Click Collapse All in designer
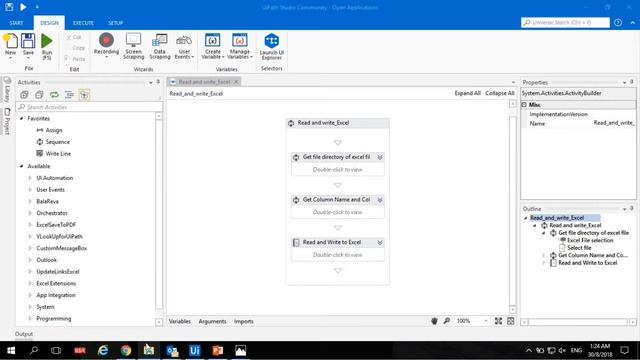This screenshot has width=640, height=360. point(500,93)
